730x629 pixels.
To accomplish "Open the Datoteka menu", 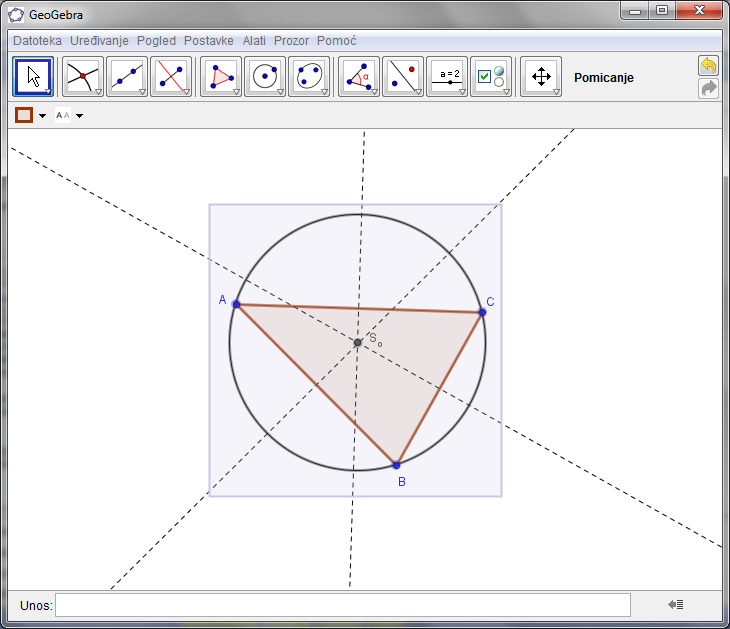I will [x=37, y=41].
